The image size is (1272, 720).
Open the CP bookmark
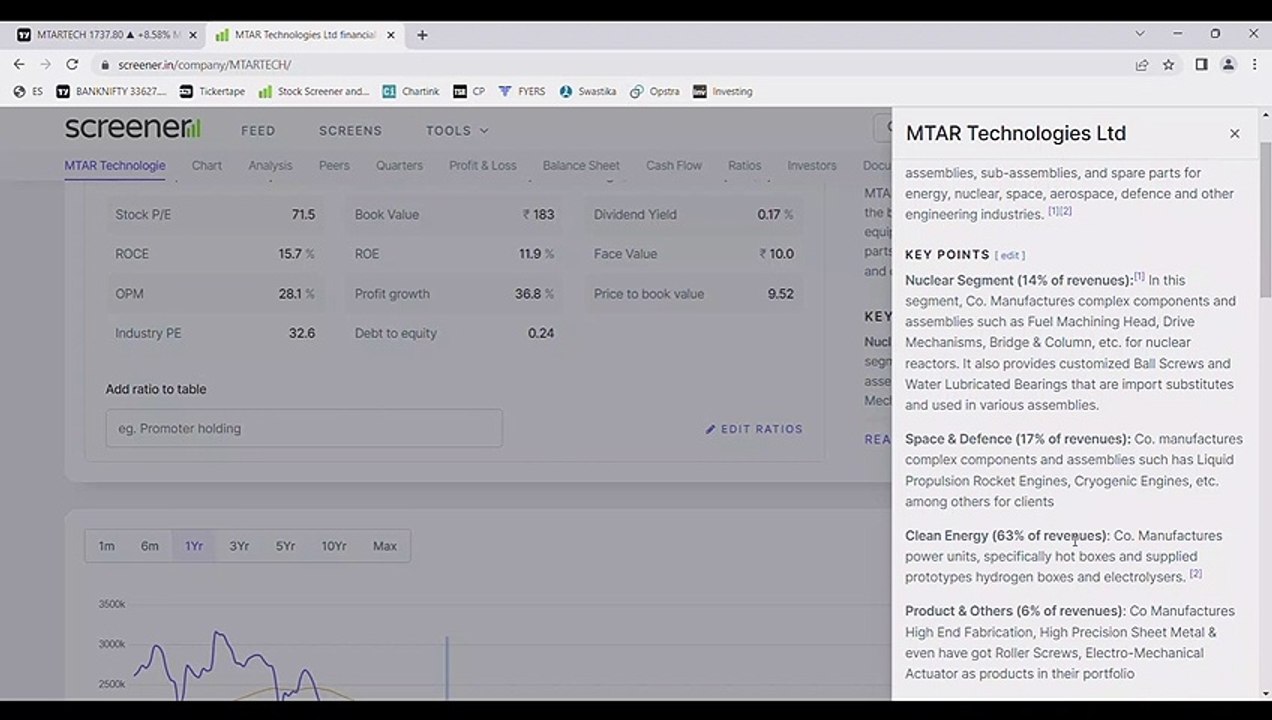[x=469, y=91]
